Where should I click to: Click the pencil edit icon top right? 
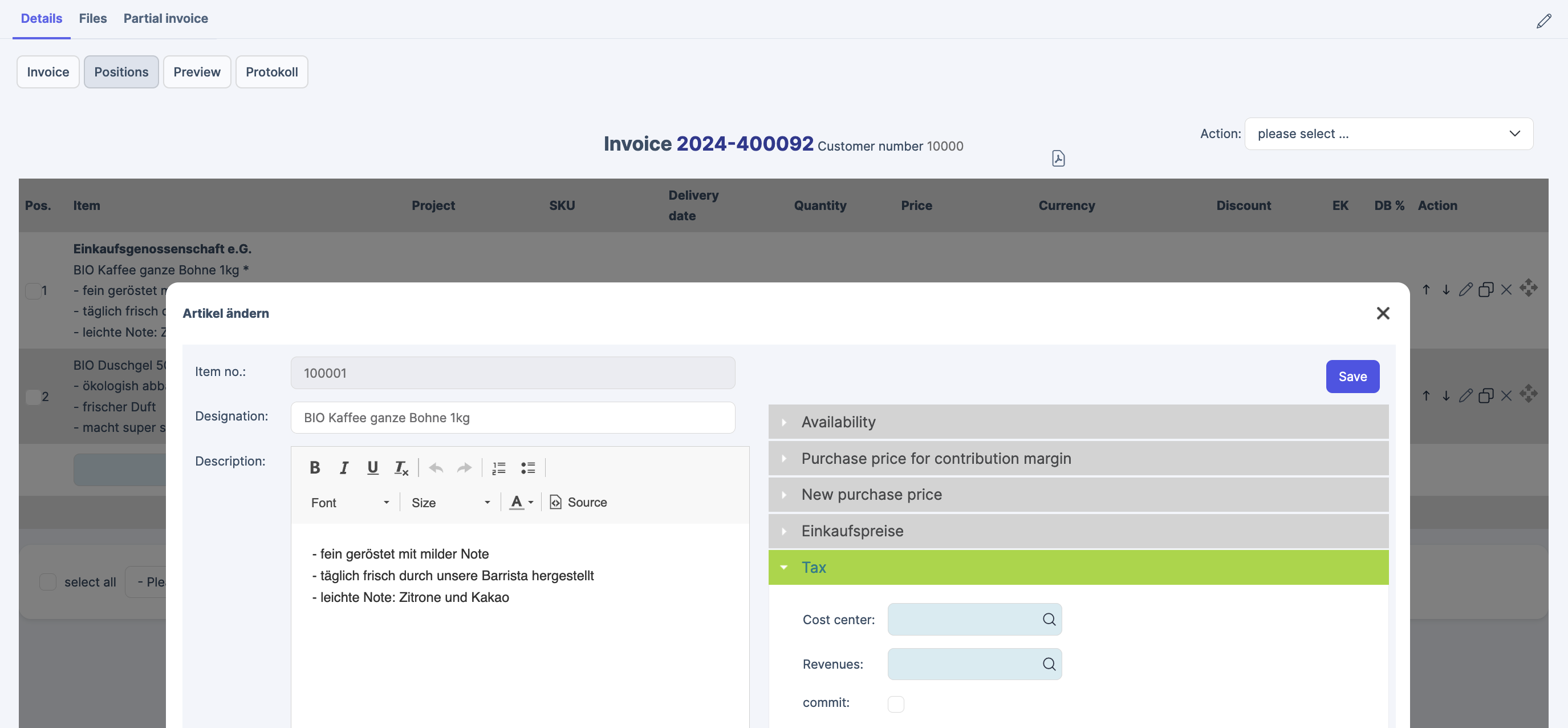[x=1543, y=21]
